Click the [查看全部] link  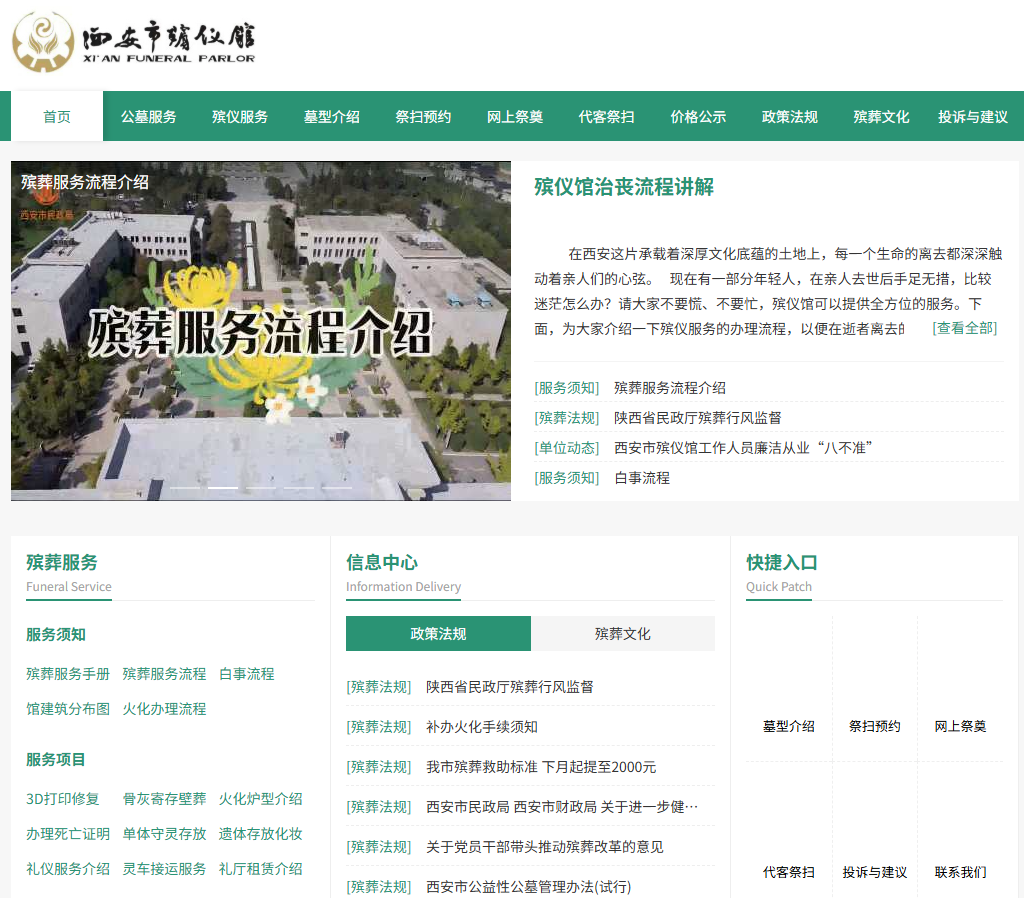[x=965, y=328]
